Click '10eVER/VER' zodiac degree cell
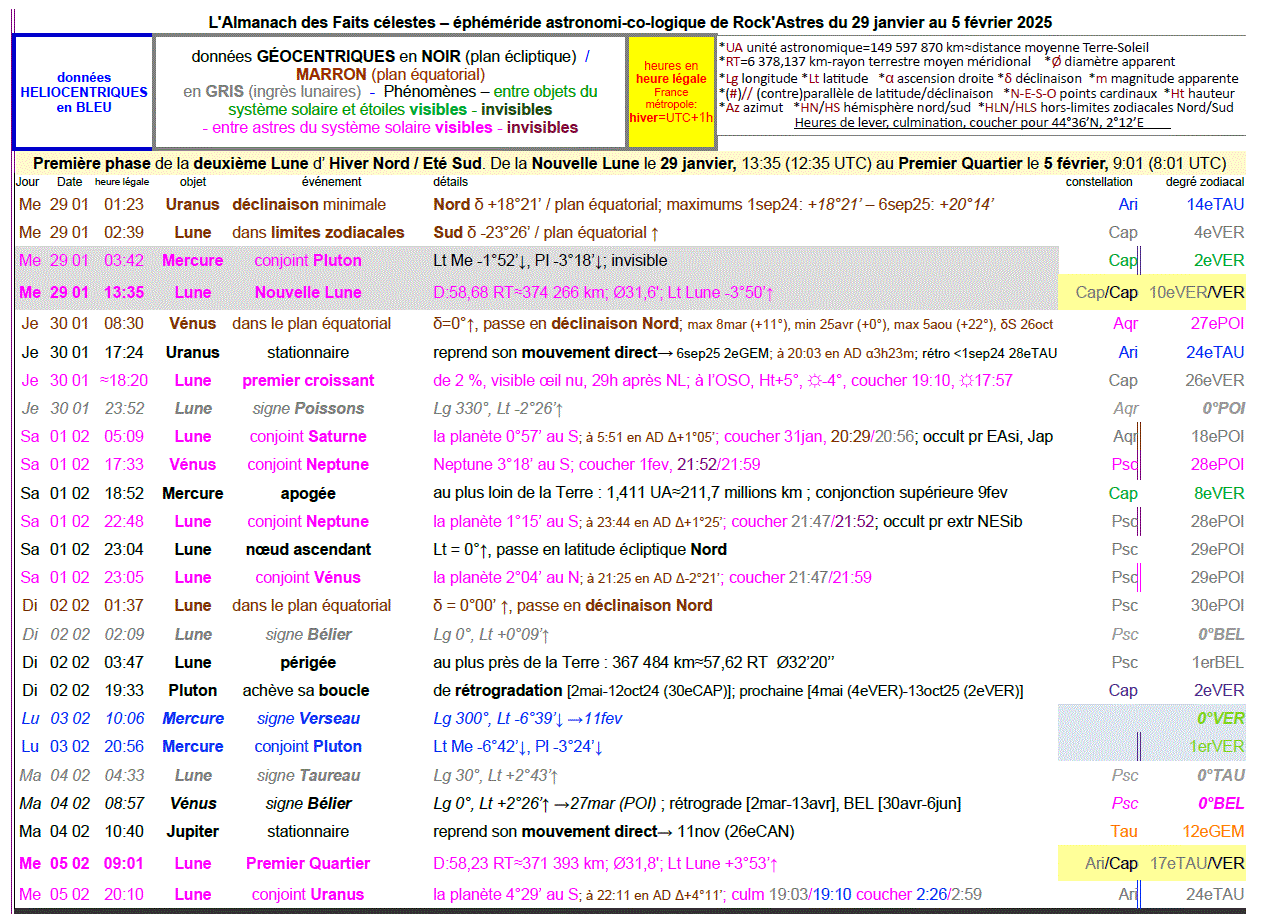The image size is (1261, 914). point(1197,292)
